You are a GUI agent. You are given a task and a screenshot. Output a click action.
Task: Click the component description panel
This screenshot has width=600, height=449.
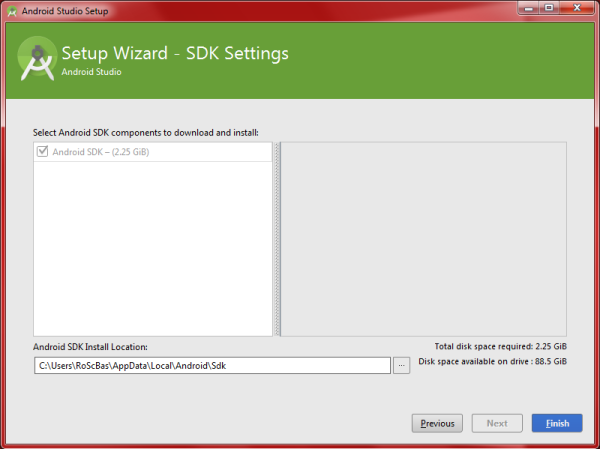coord(424,239)
